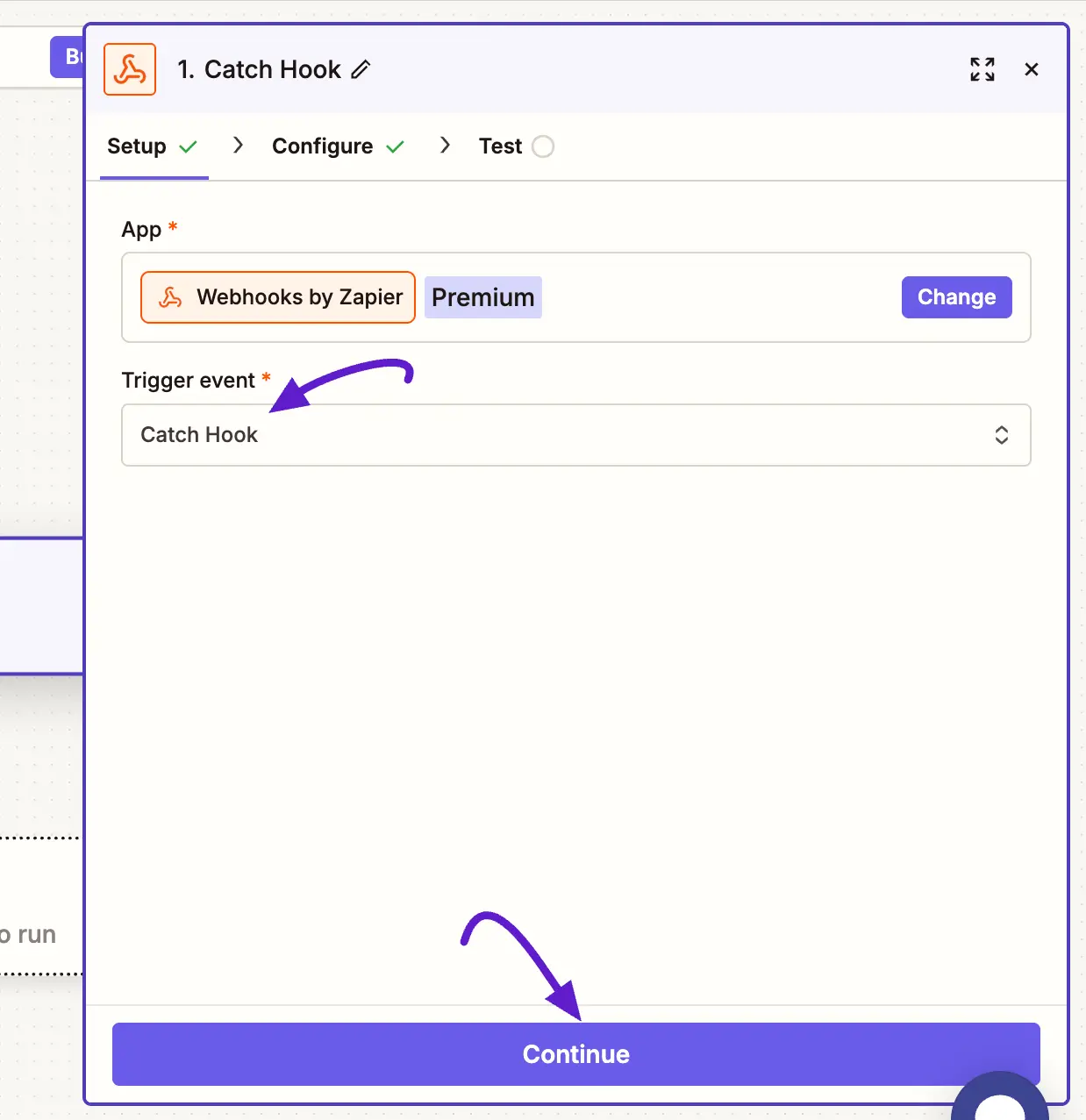Open the help chat bubble

point(1000,1096)
